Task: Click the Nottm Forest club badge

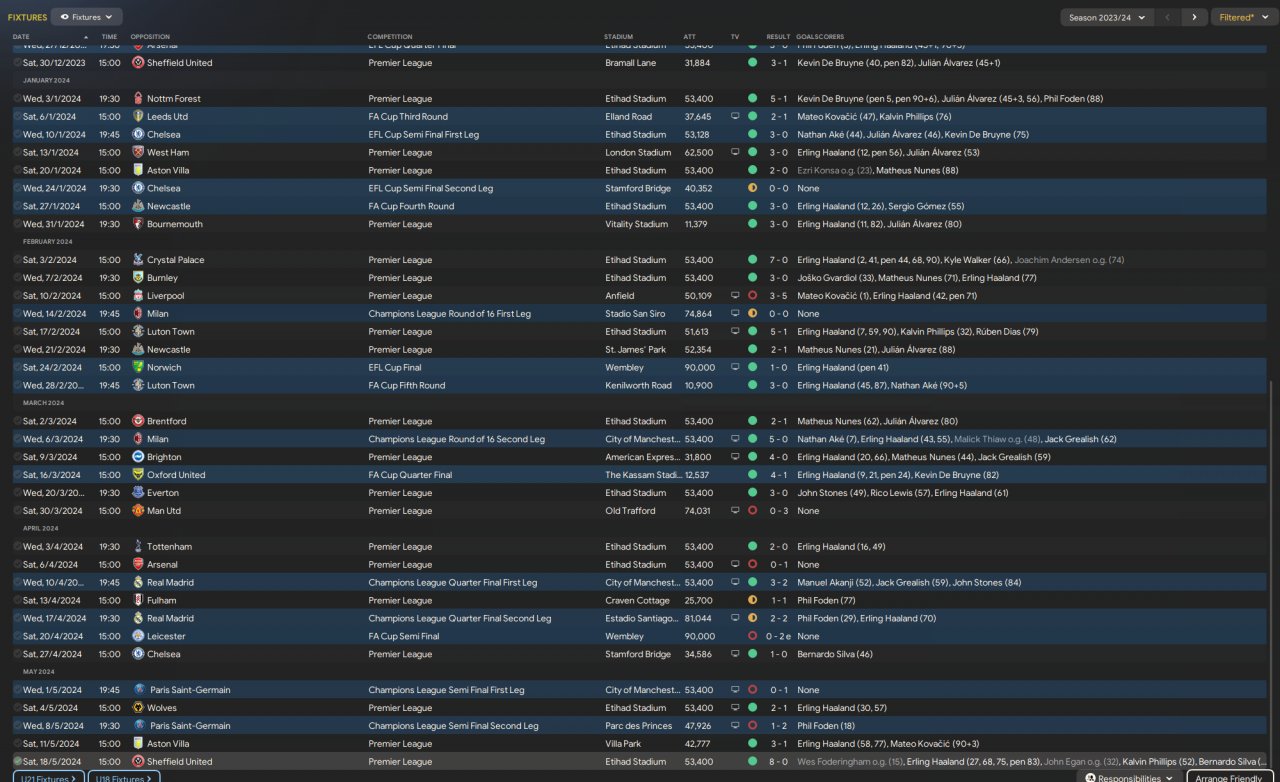Action: click(138, 99)
